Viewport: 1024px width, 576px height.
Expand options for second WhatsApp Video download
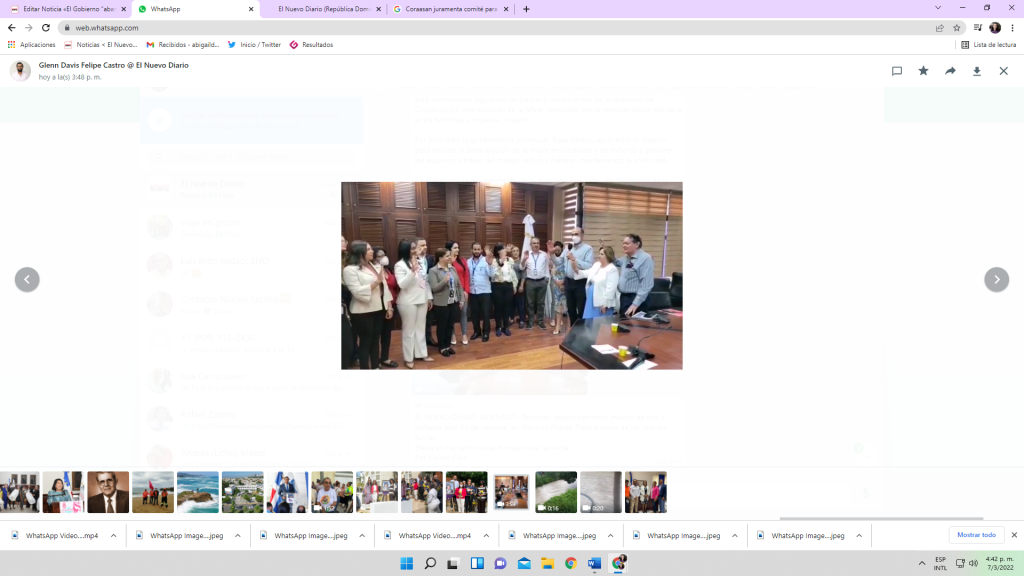pos(486,535)
